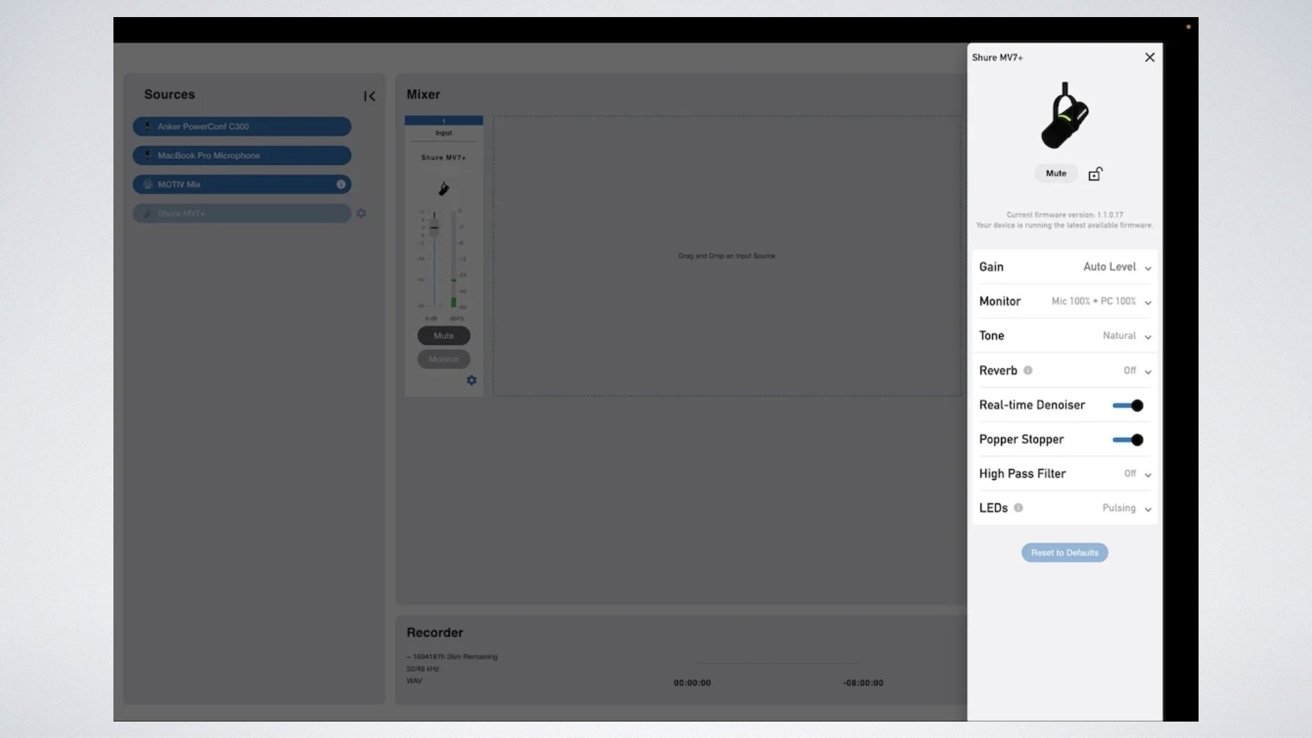
Task: Click the Shure MV7+ panel title
Action: coord(997,58)
